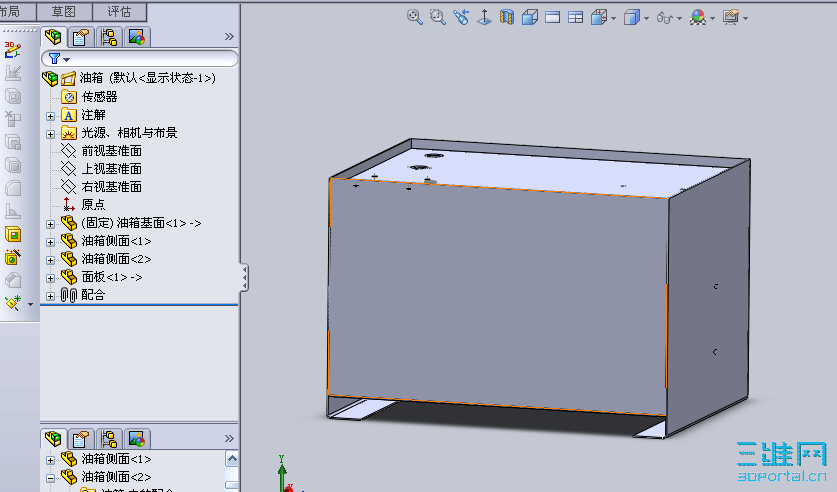Open the upper FeatureManager design tree tab
This screenshot has width=837, height=492.
click(x=53, y=37)
